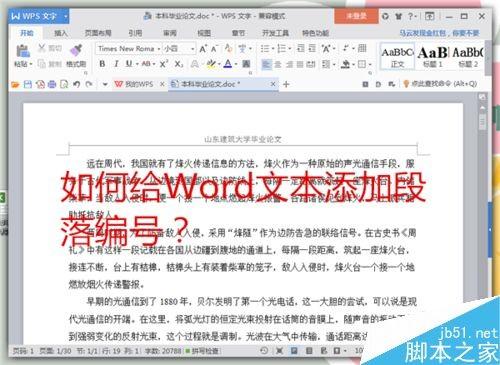Click the promotional link at top right
The width and height of the screenshot is (500, 365).
point(439,33)
